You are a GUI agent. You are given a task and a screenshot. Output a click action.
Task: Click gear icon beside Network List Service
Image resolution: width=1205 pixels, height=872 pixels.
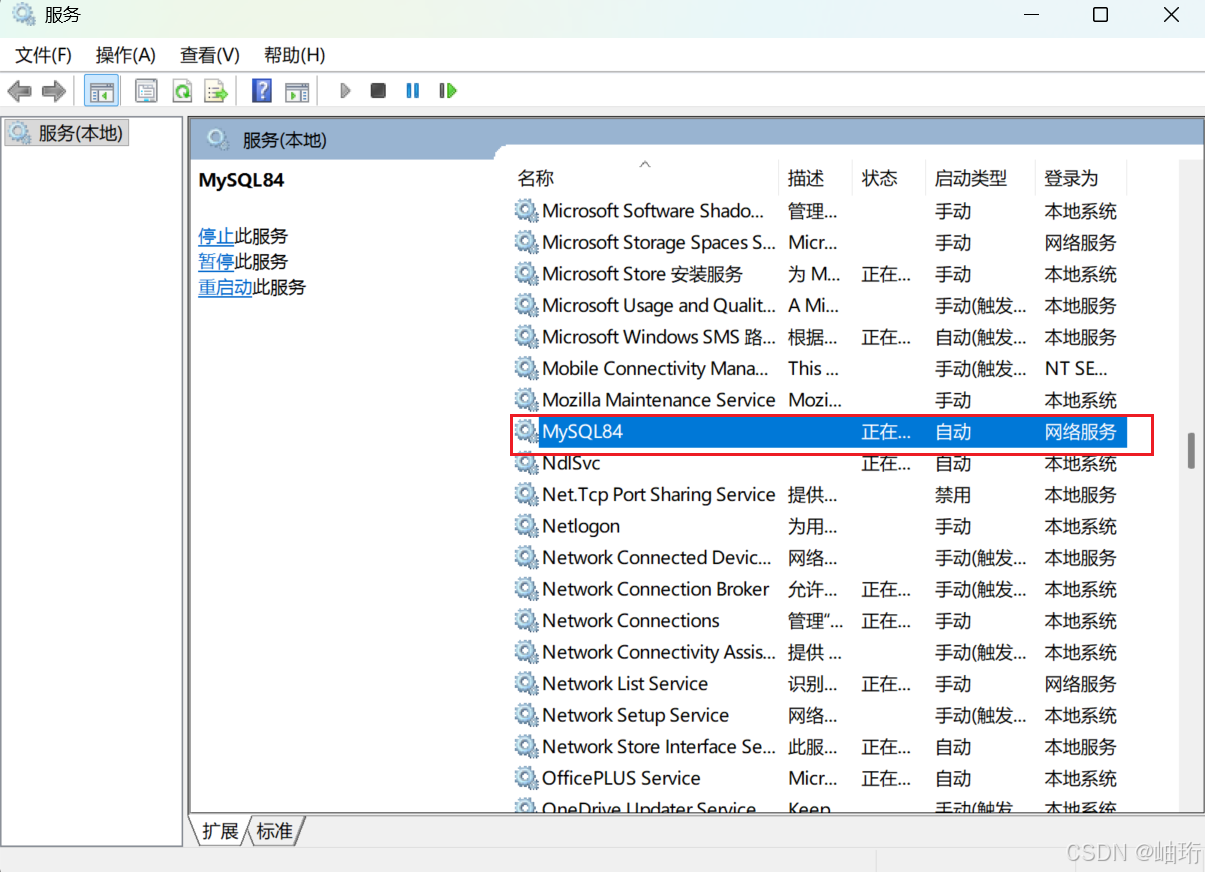526,684
